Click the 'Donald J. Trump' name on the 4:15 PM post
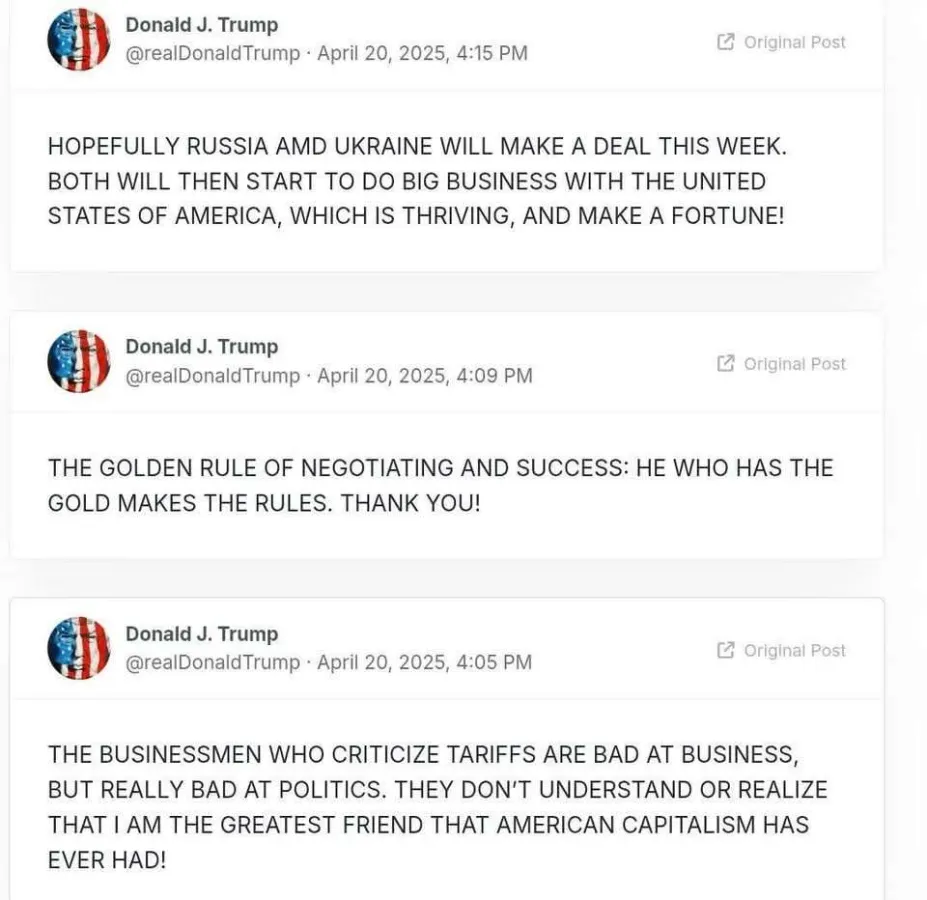Screen dimensions: 927x900 (x=202, y=25)
